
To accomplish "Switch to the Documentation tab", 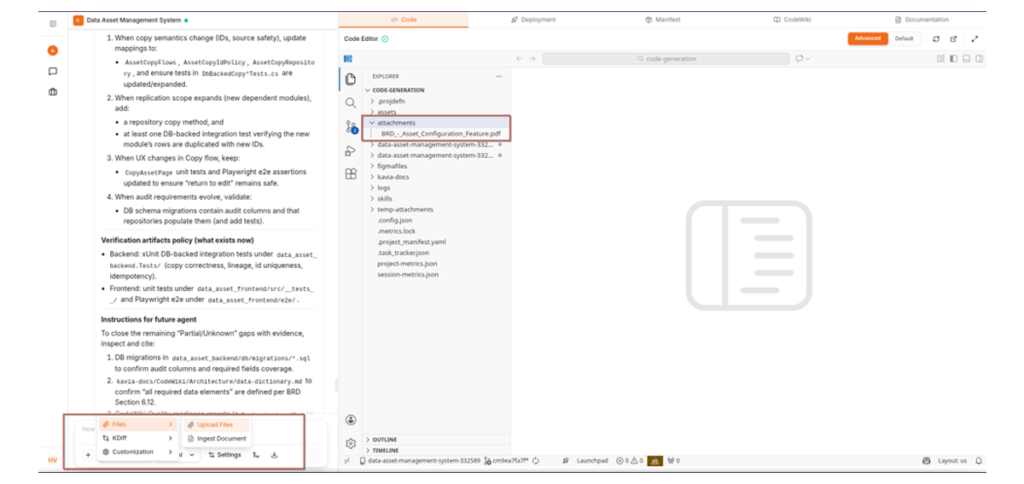I will pos(921,20).
